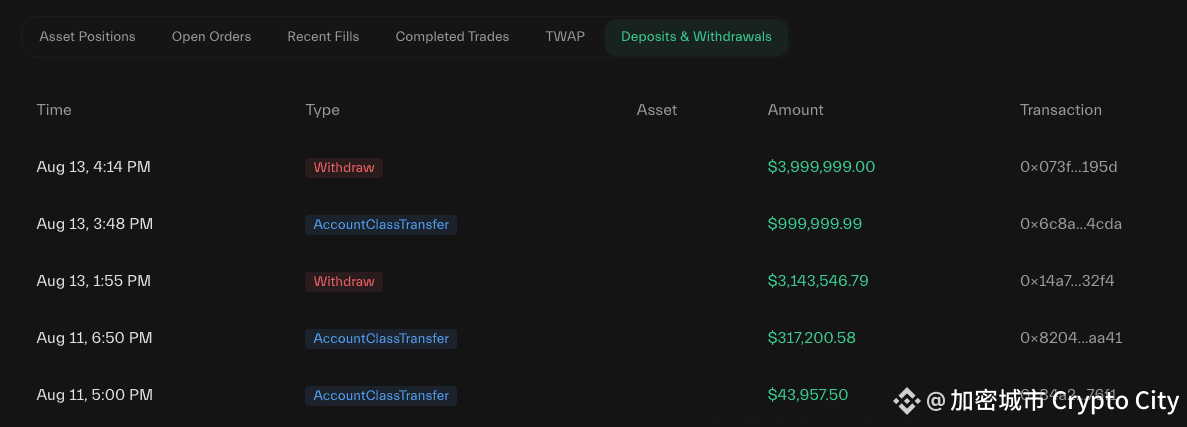Select the $3,999,999.00 amount
Image resolution: width=1187 pixels, height=427 pixels.
click(x=821, y=167)
